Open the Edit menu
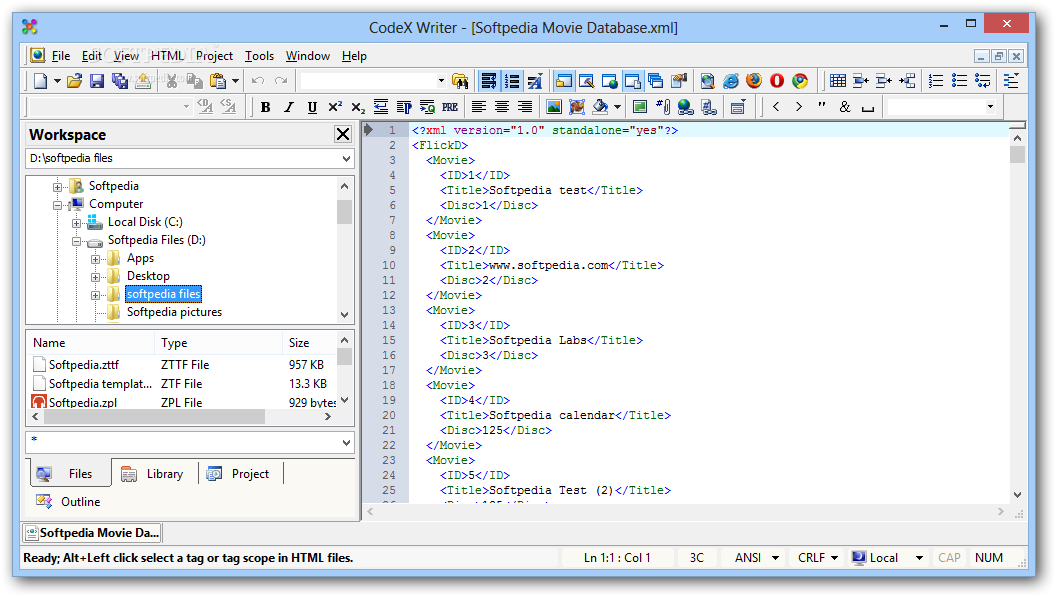The image size is (1056, 597). tap(92, 56)
